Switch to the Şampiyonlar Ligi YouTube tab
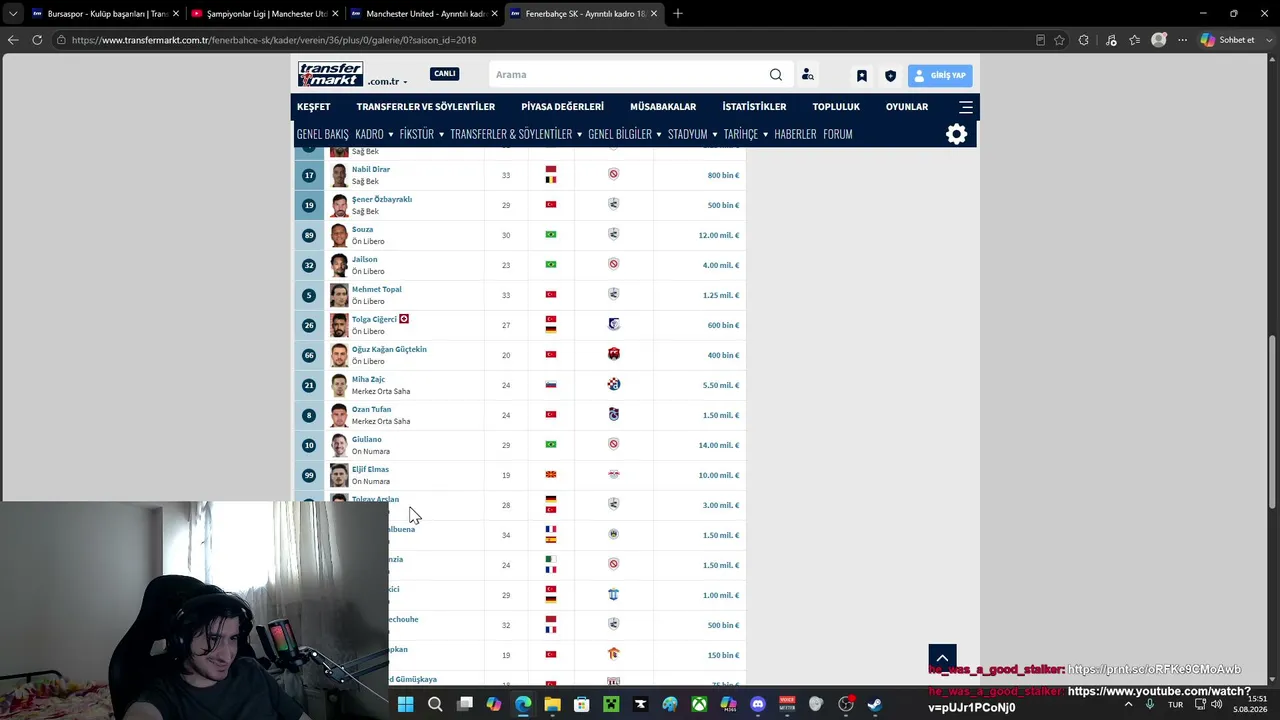The width and height of the screenshot is (1280, 720). pyautogui.click(x=264, y=14)
